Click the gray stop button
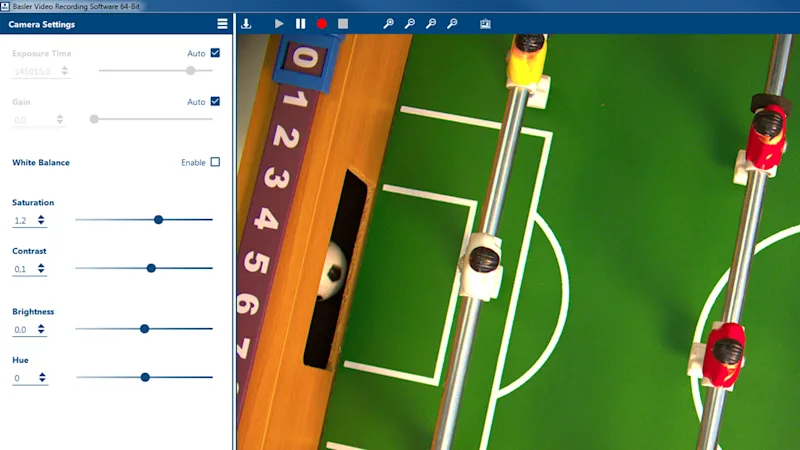The image size is (800, 450). (343, 23)
